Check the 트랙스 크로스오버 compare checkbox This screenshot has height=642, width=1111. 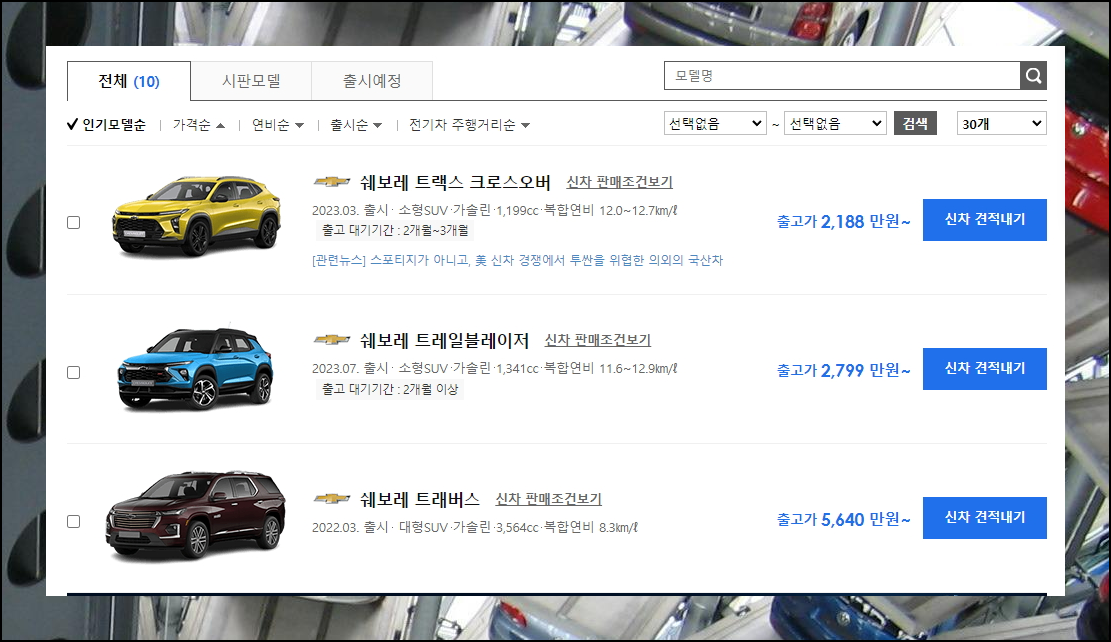point(74,223)
